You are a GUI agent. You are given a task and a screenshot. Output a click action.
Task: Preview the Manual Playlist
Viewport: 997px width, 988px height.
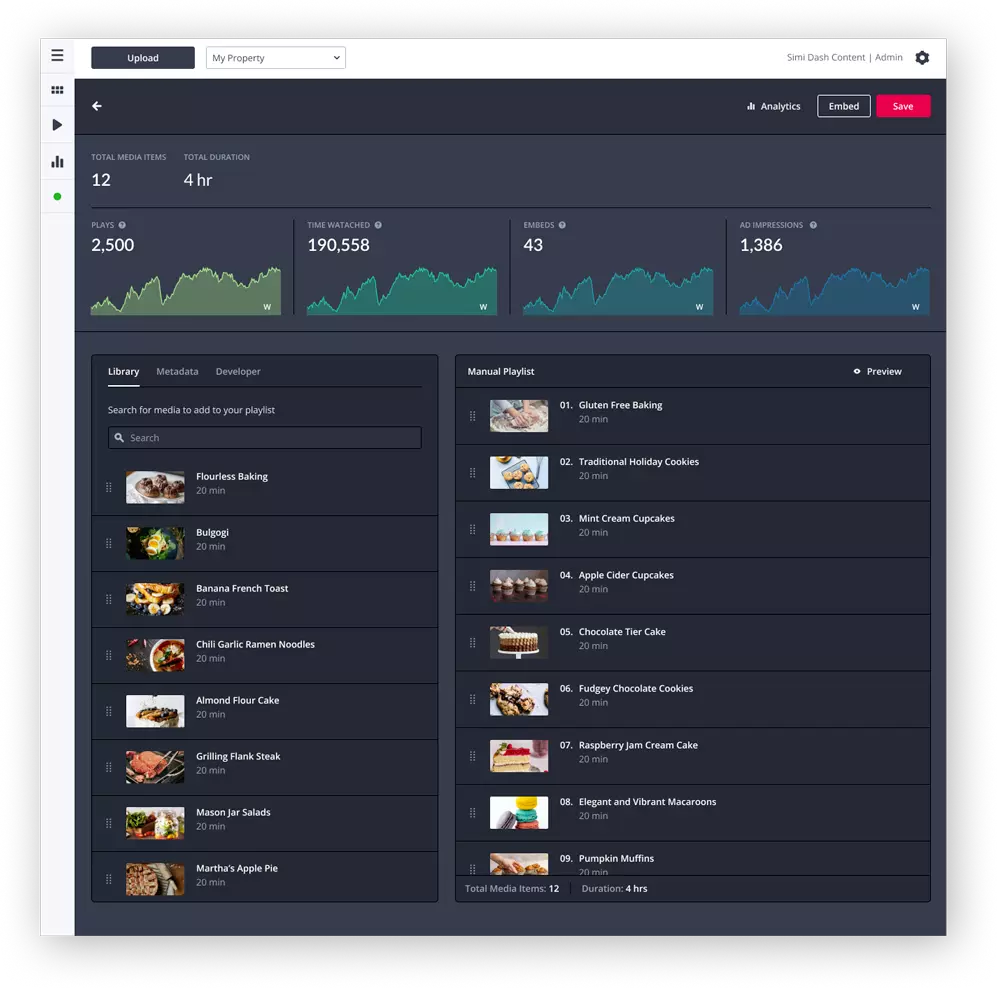(877, 371)
